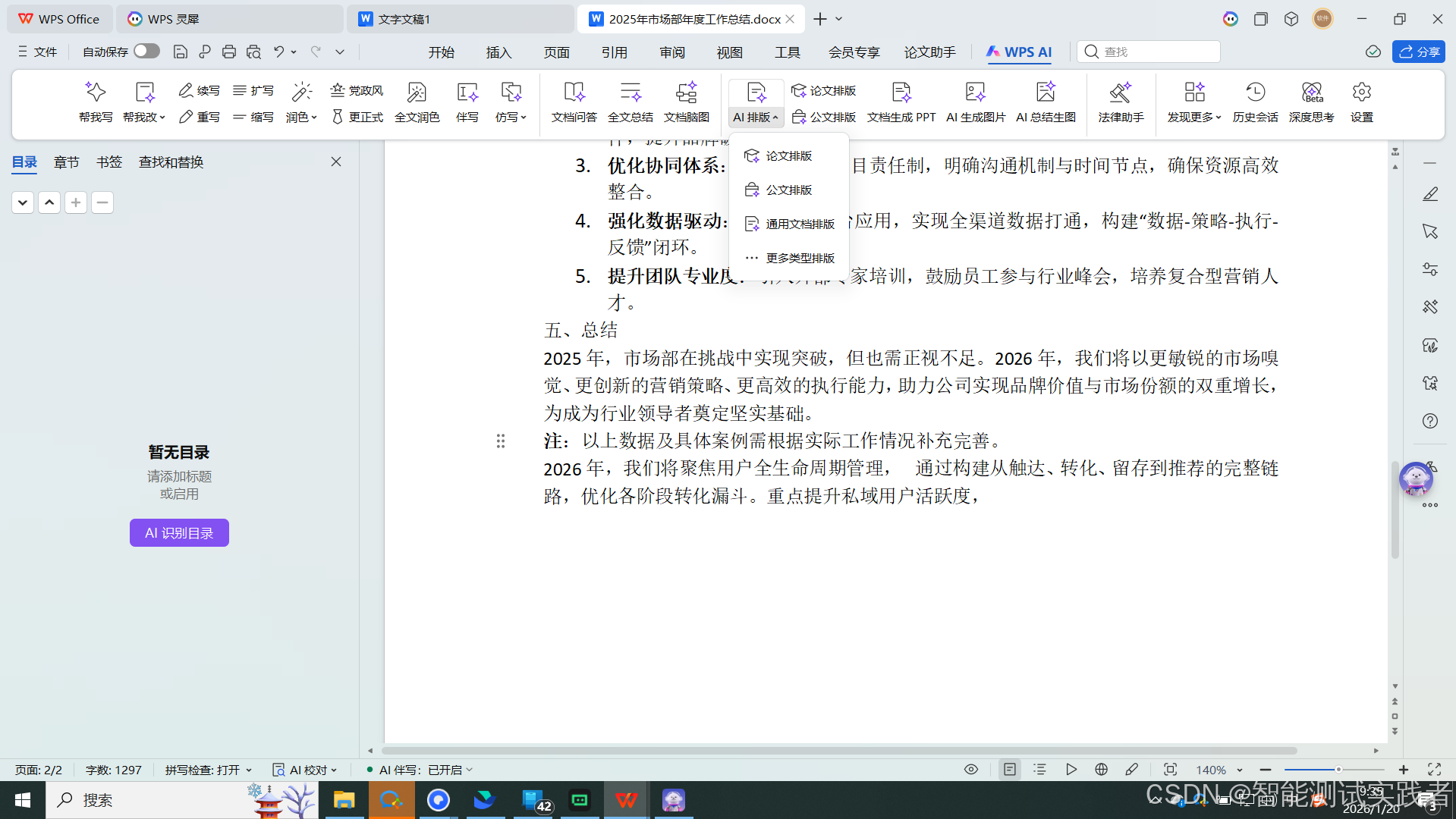Image resolution: width=1456 pixels, height=819 pixels.
Task: Enable 深度思考 Beta mode
Action: coord(1312,102)
